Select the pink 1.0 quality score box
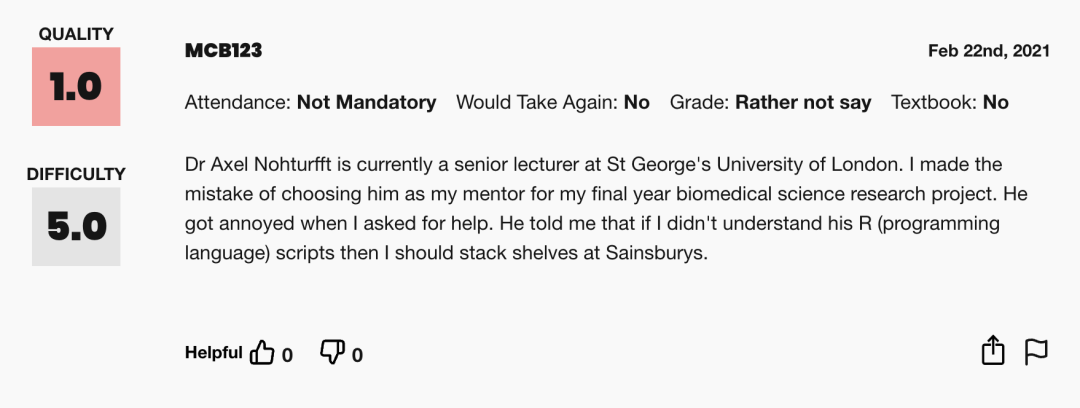 (76, 87)
